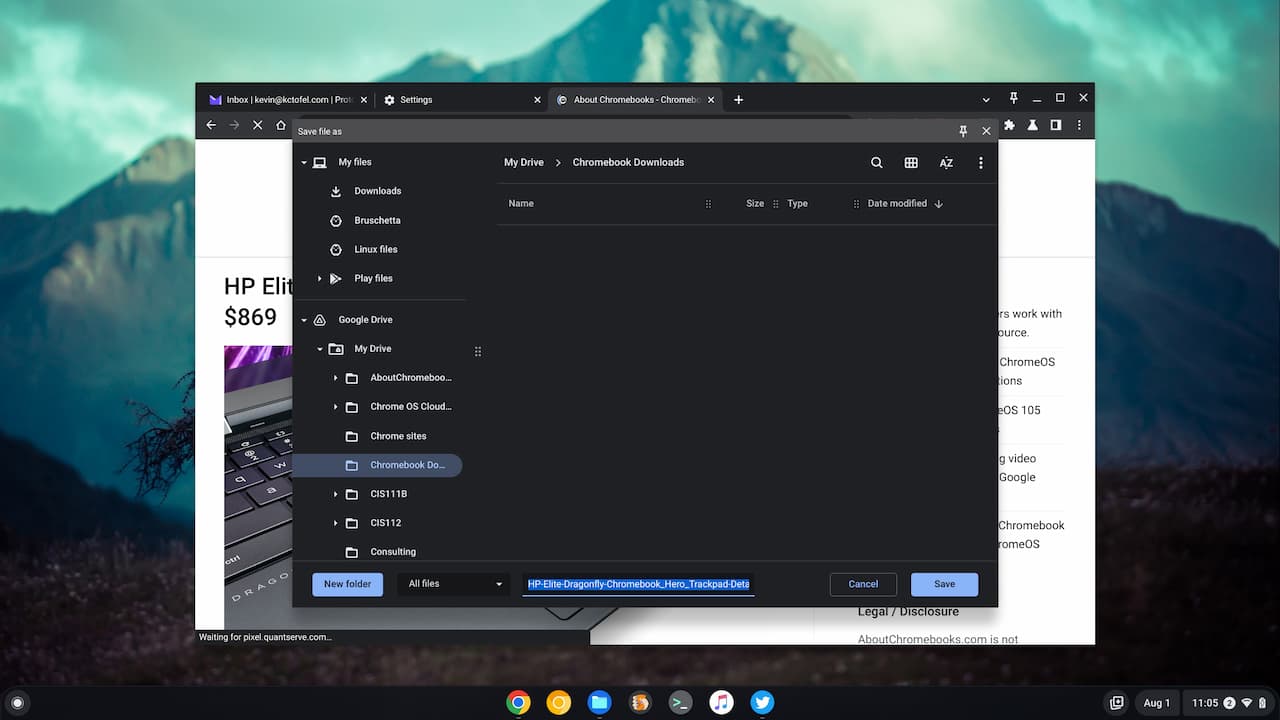Select My files root in sidebar

click(354, 162)
